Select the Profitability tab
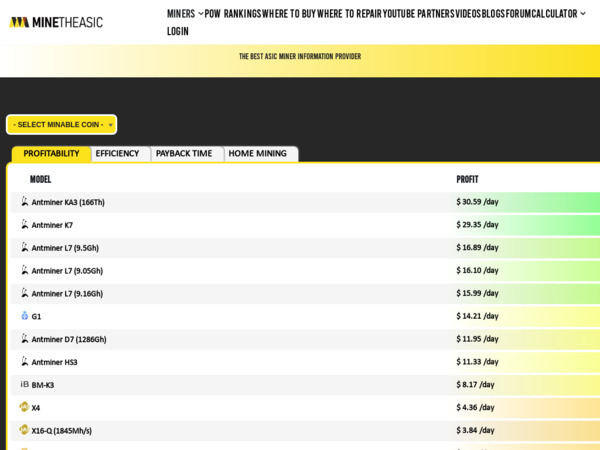Screen dimensions: 600x450 tap(51, 154)
